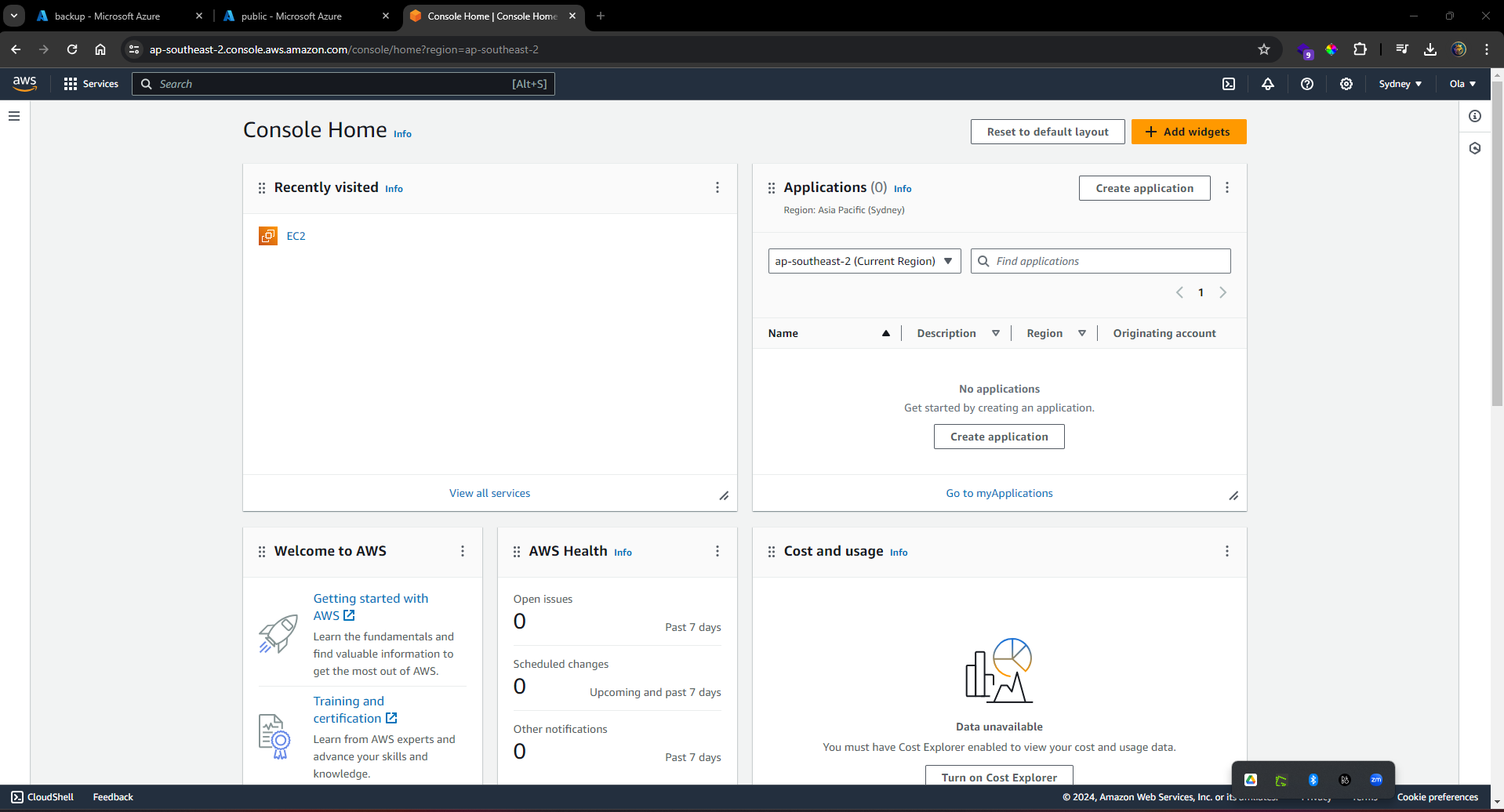
Task: Click the Bluetooth icon in system tray popup
Action: coord(1313,780)
